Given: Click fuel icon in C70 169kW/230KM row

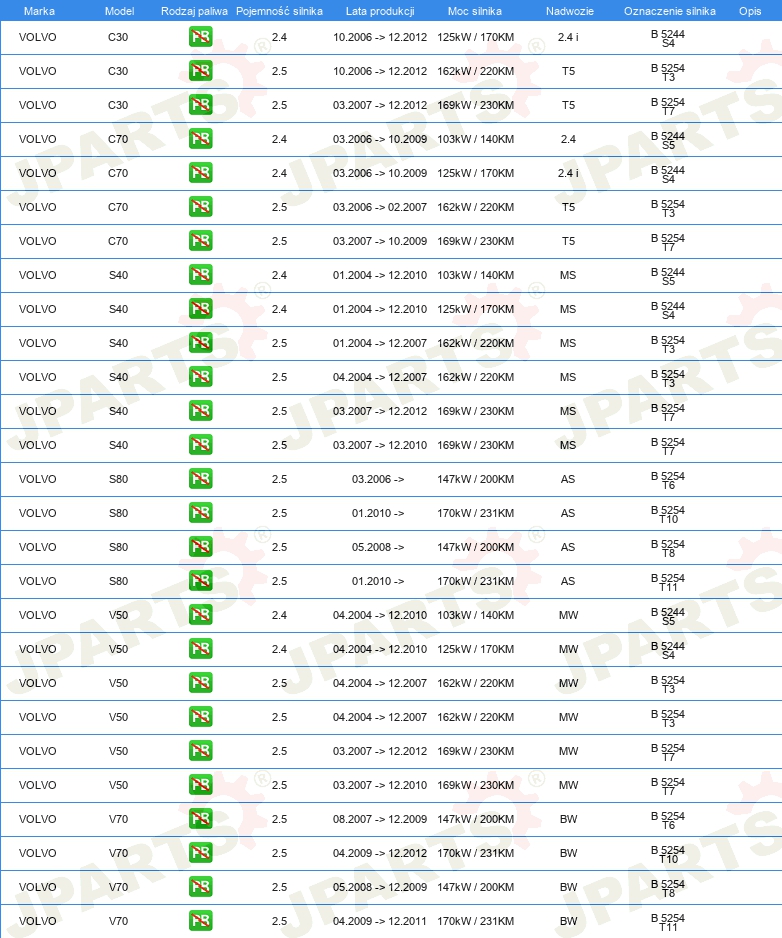Looking at the screenshot, I should 200,241.
